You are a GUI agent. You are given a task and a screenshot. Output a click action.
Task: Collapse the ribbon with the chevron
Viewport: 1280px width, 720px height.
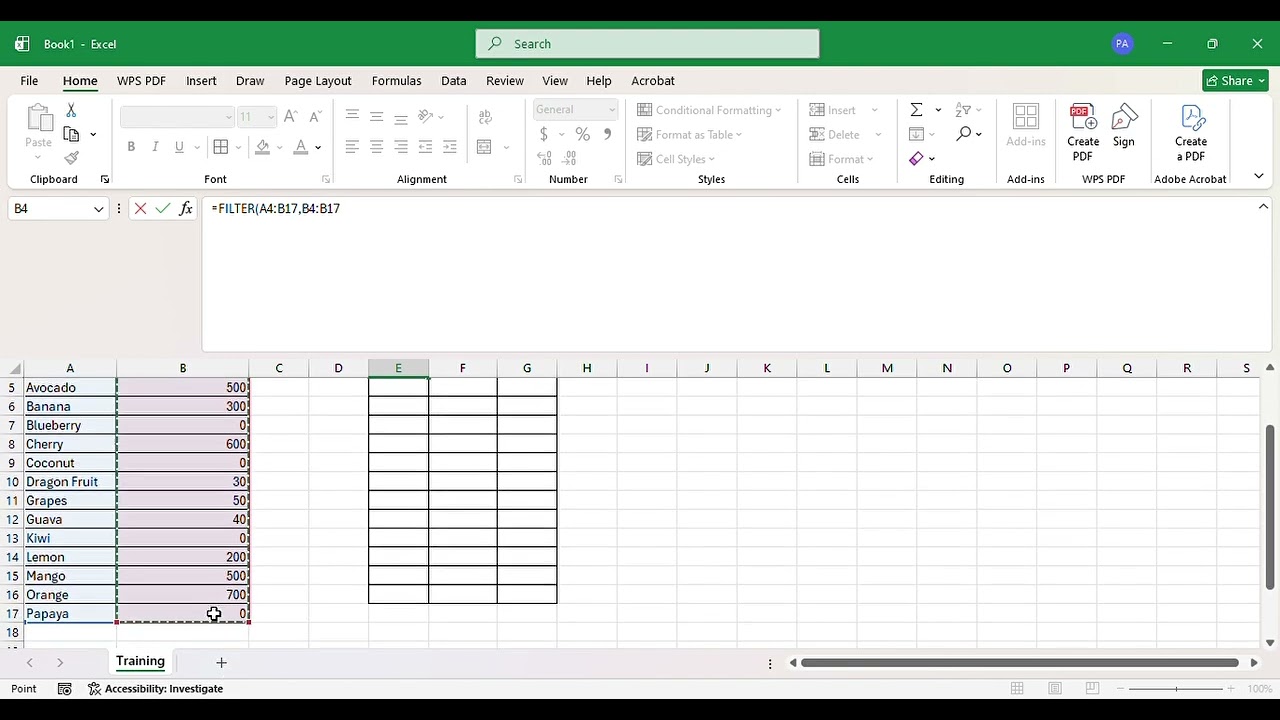1259,177
